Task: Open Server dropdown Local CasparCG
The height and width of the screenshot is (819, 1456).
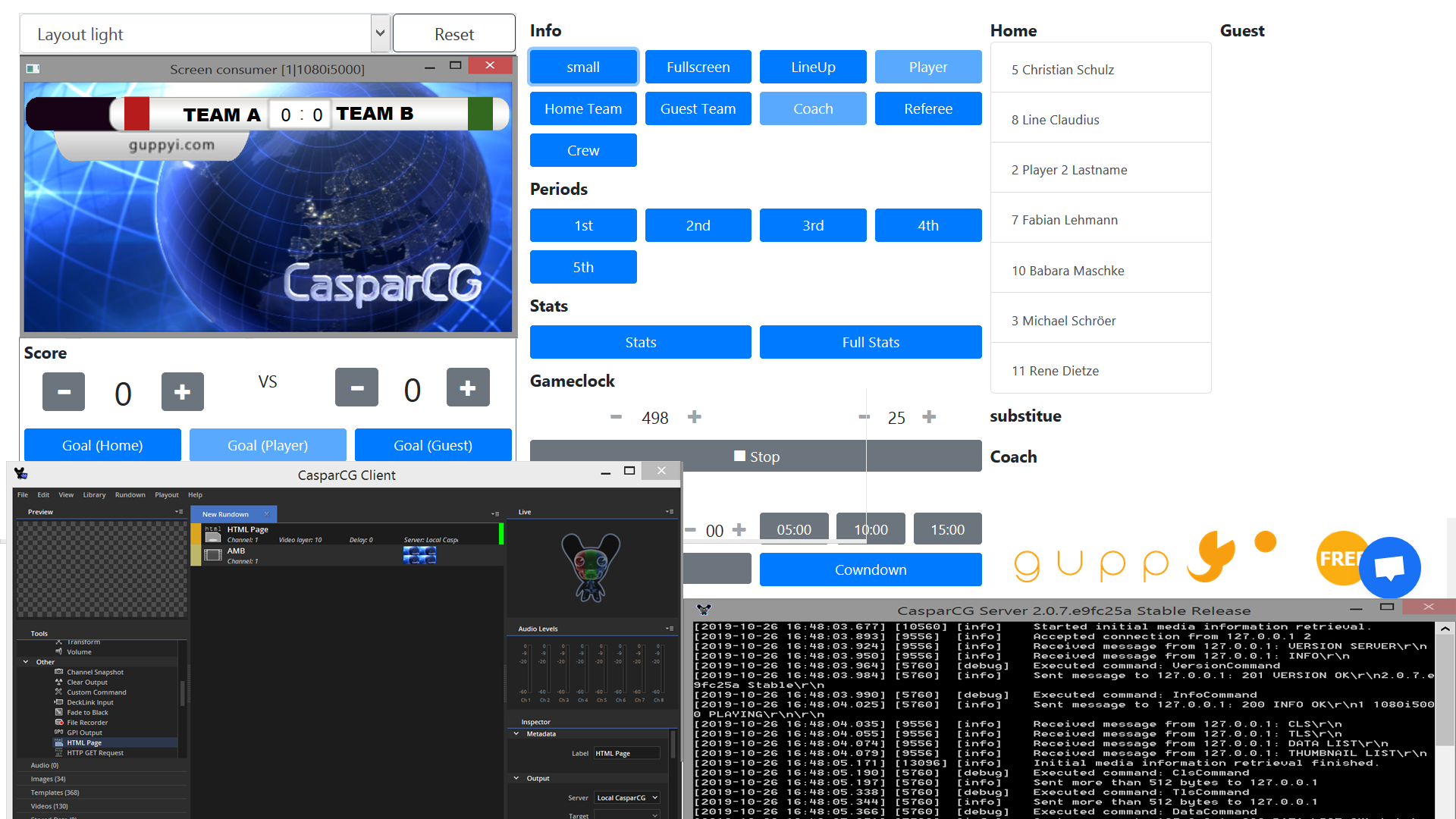Action: tap(626, 798)
